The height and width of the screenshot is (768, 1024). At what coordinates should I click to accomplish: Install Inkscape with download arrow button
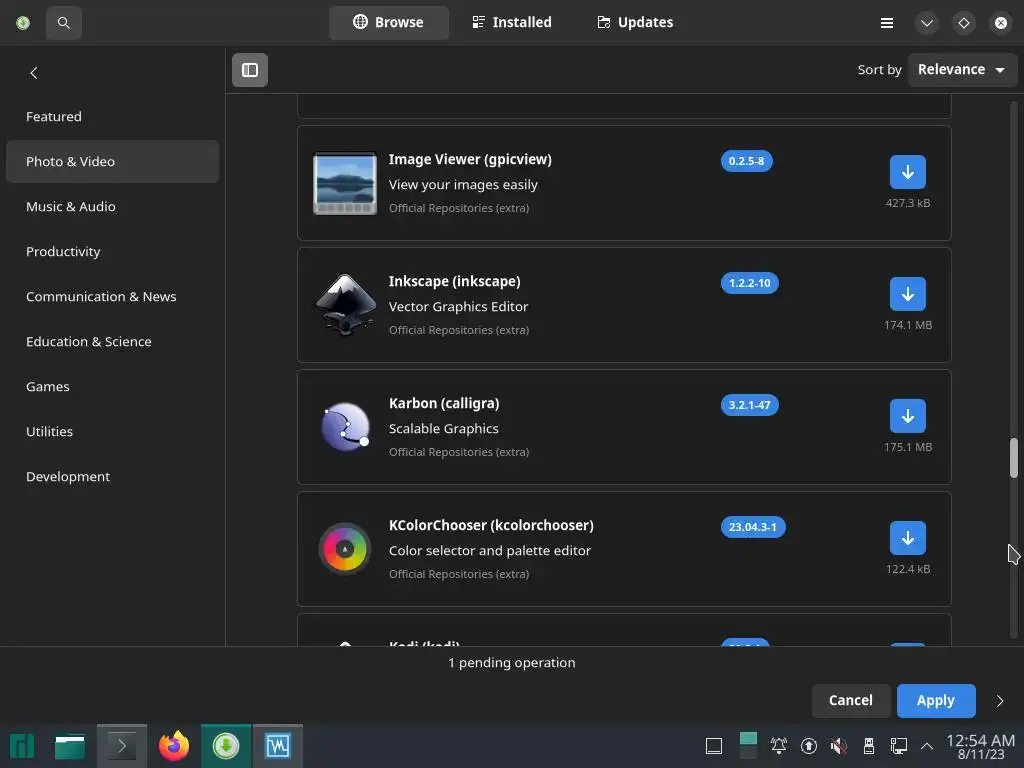[x=907, y=294]
